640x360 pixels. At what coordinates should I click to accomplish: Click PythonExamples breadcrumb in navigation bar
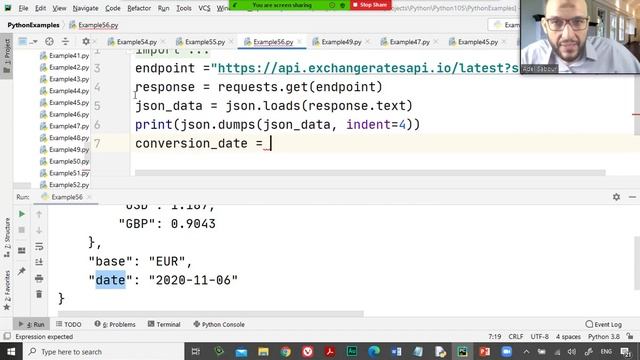[33, 25]
